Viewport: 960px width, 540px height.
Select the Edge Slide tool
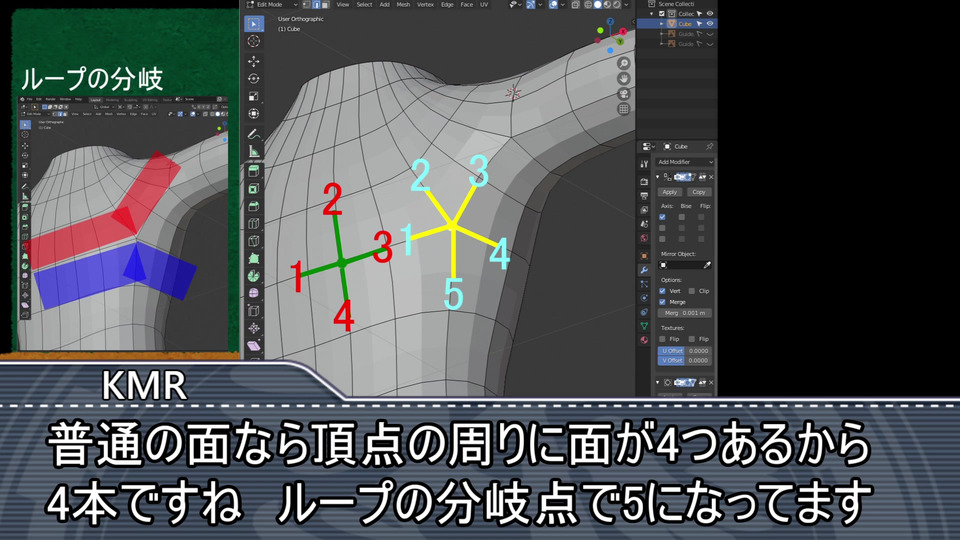(x=253, y=311)
